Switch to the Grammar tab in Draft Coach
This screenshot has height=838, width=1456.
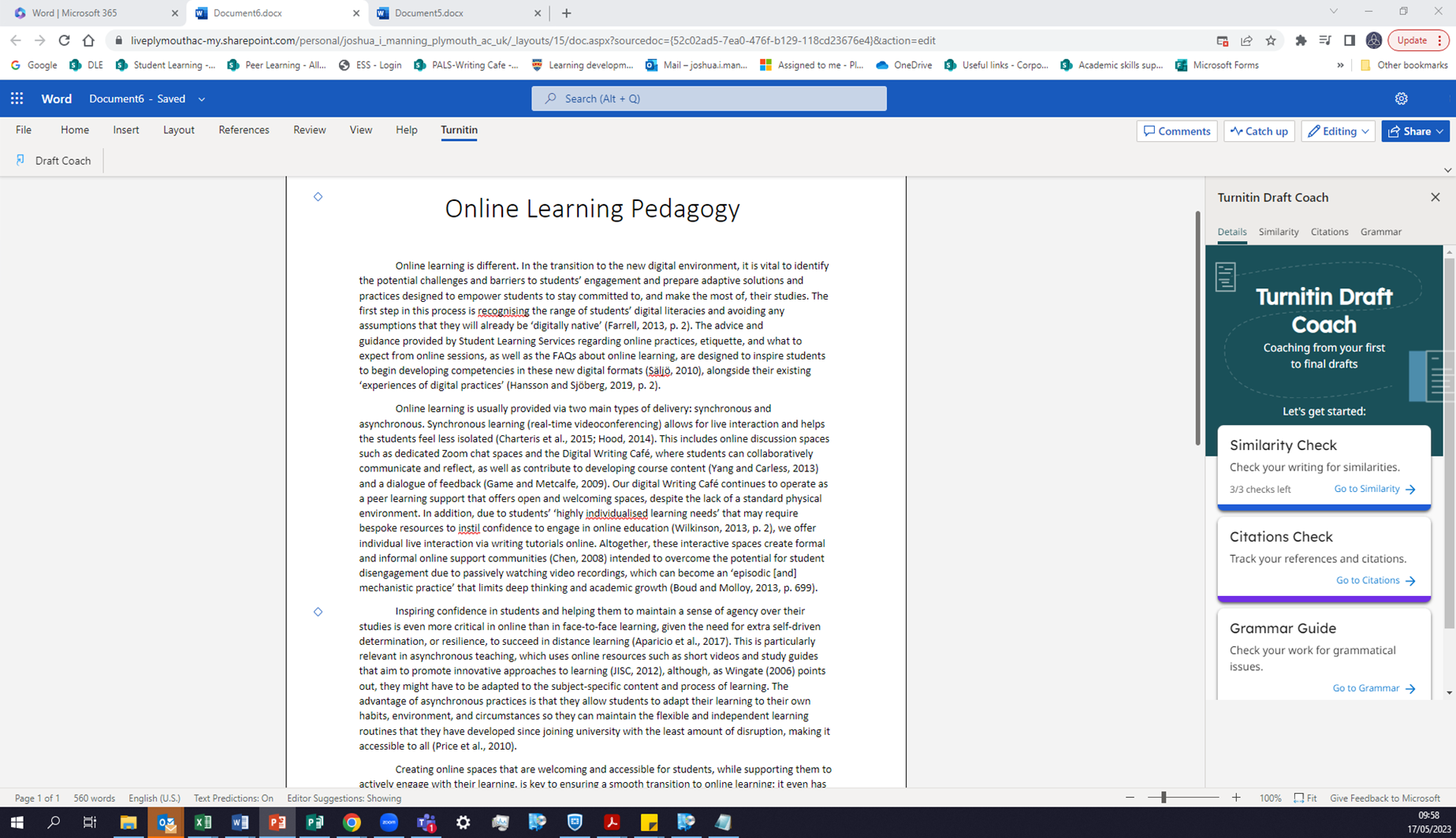tap(1380, 231)
